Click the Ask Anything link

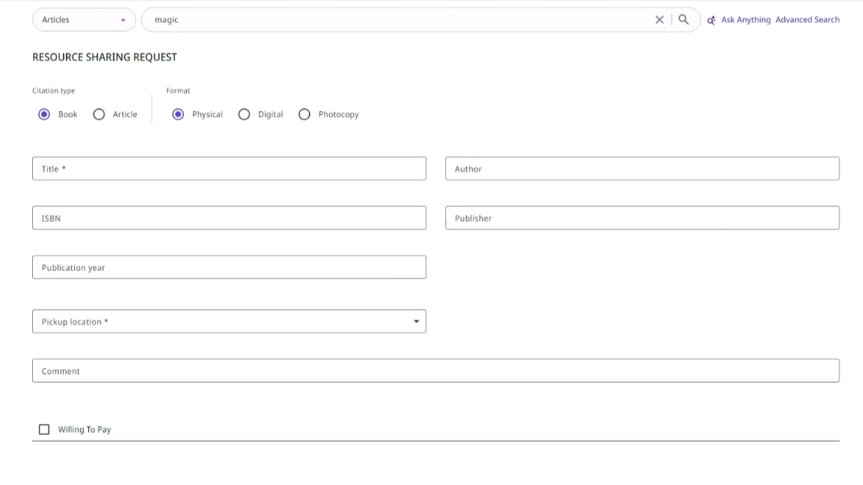[x=746, y=20]
